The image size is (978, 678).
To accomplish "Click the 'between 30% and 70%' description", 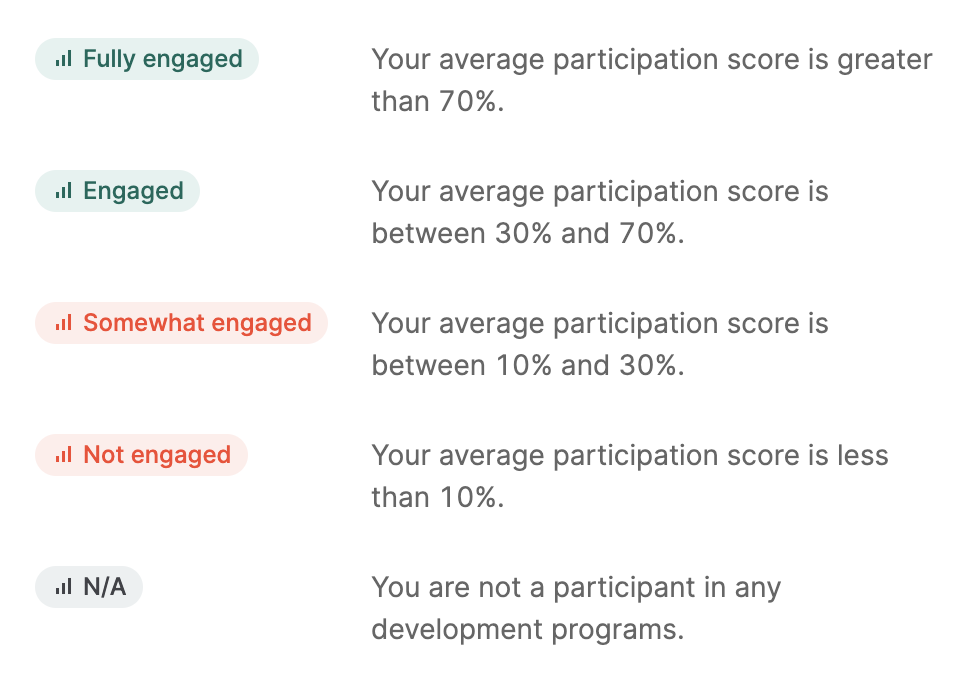I will [528, 233].
